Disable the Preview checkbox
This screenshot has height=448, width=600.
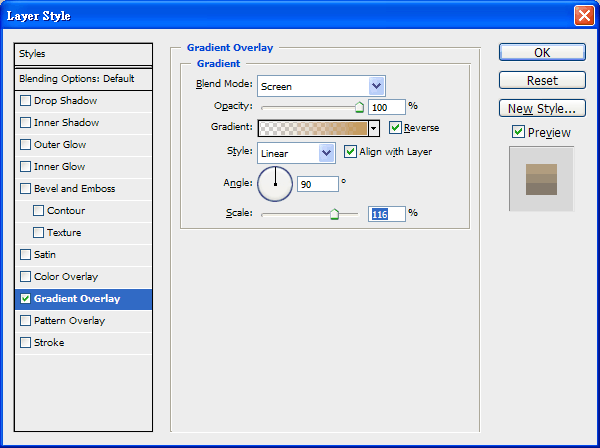(x=518, y=132)
